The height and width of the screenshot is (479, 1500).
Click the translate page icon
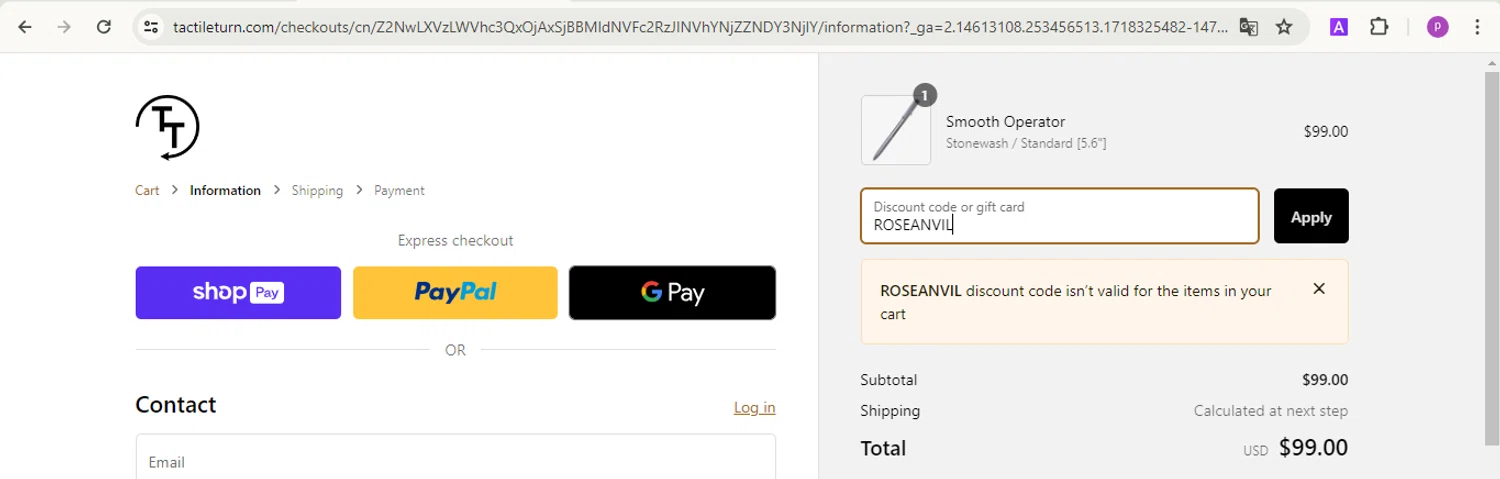click(1248, 27)
